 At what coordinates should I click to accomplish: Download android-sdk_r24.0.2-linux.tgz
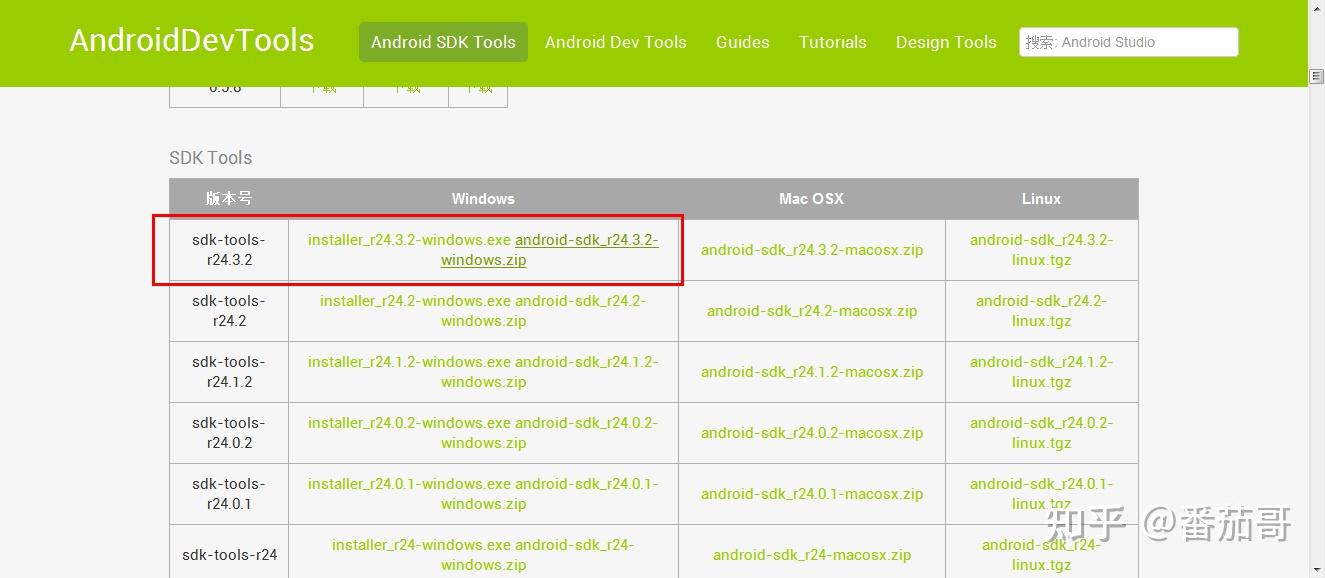click(1041, 432)
